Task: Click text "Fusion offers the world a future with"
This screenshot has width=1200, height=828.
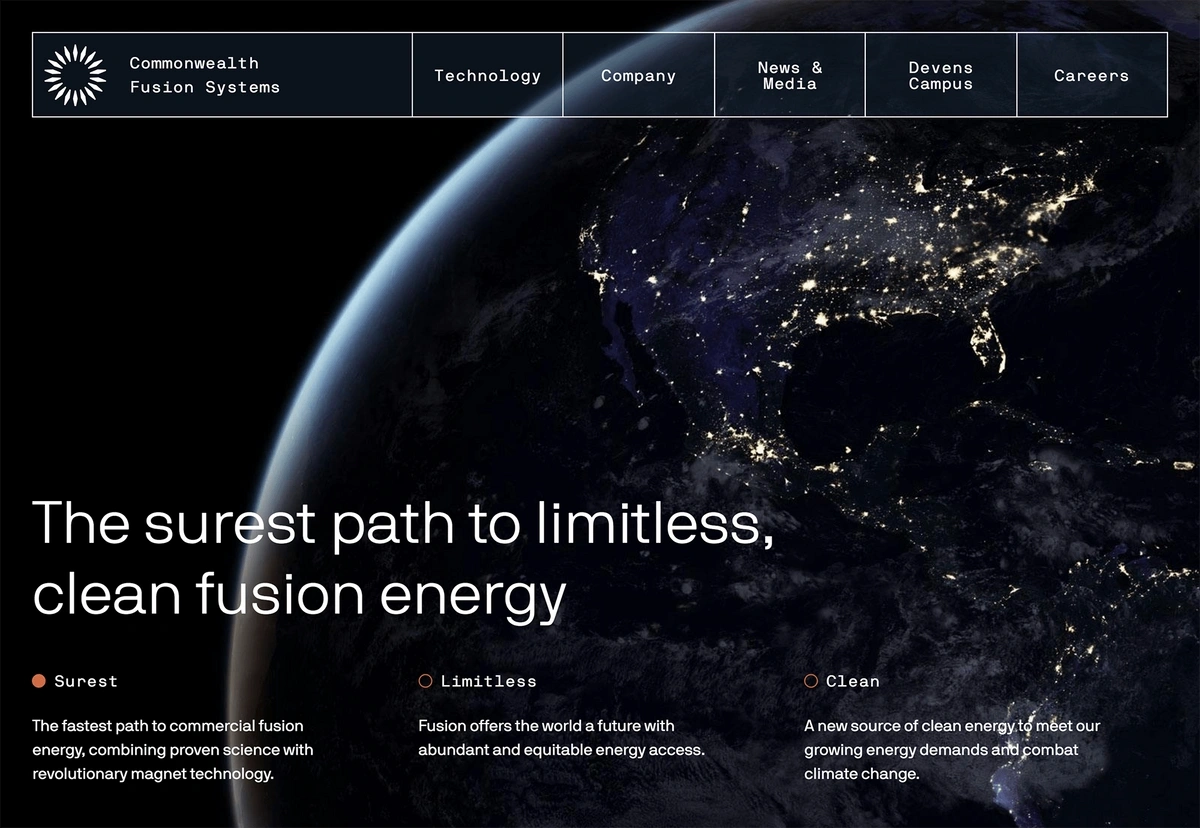Action: [547, 726]
